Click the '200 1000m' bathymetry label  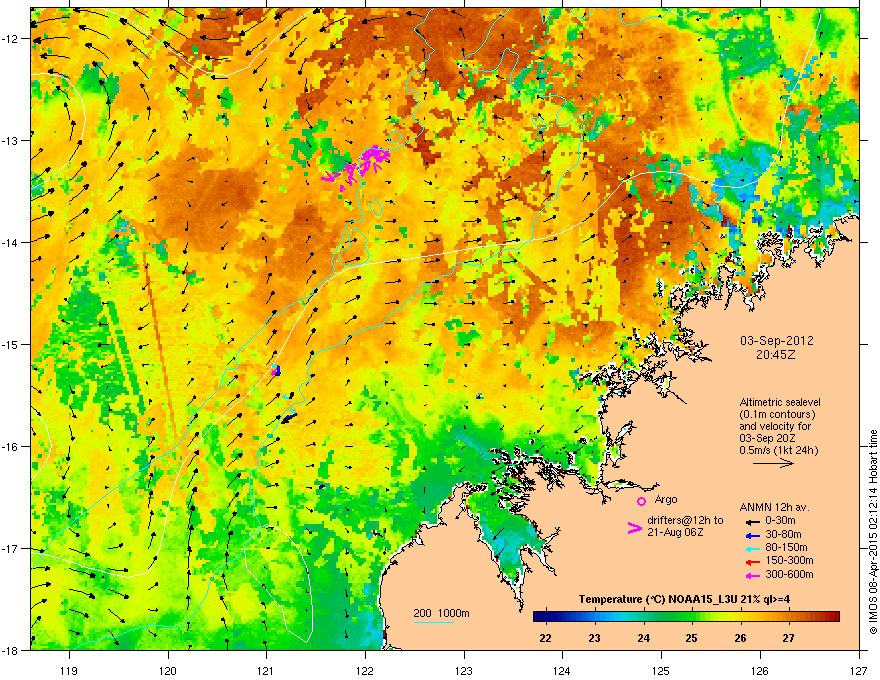tap(441, 613)
